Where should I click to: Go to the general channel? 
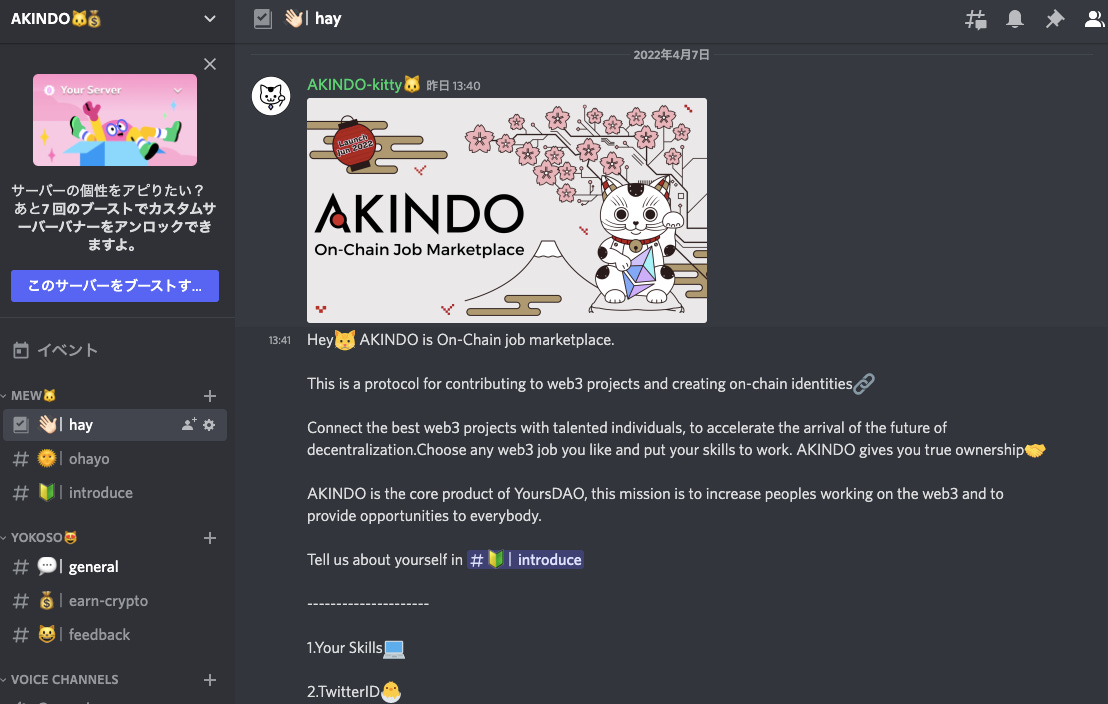(x=114, y=567)
